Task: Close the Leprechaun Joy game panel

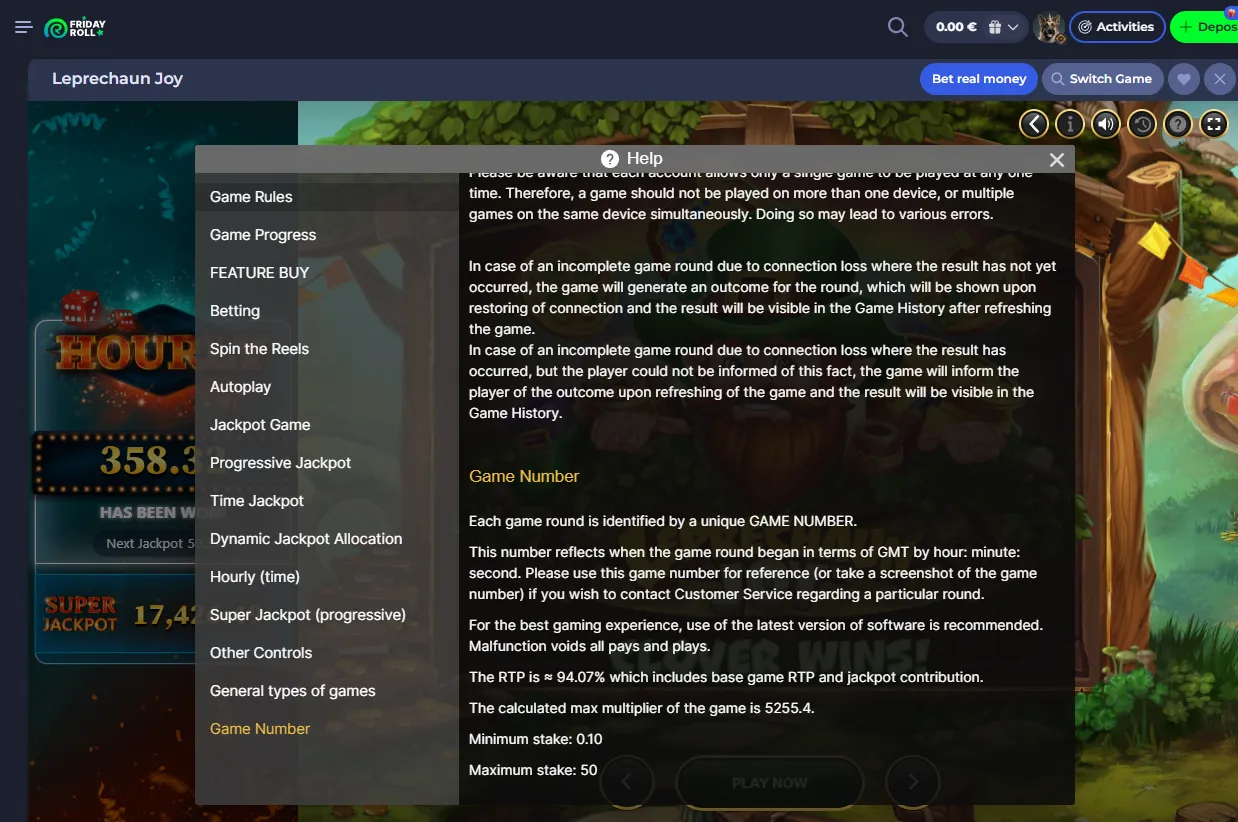Action: 1219,79
